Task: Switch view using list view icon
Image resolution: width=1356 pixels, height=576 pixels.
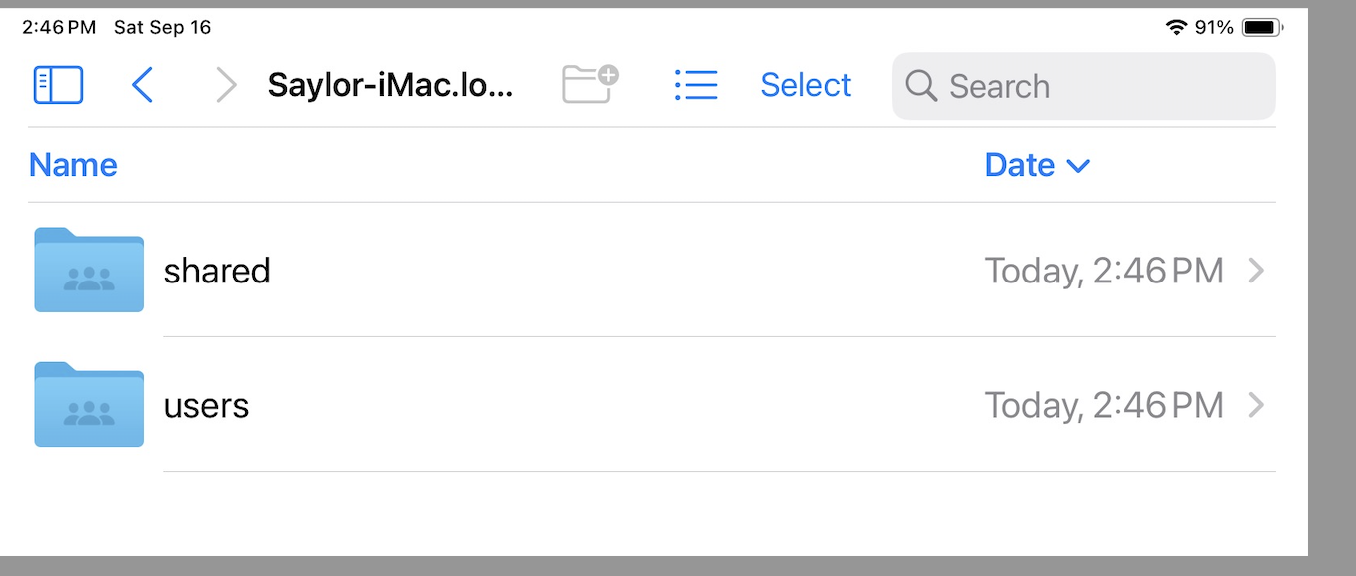Action: coord(696,85)
